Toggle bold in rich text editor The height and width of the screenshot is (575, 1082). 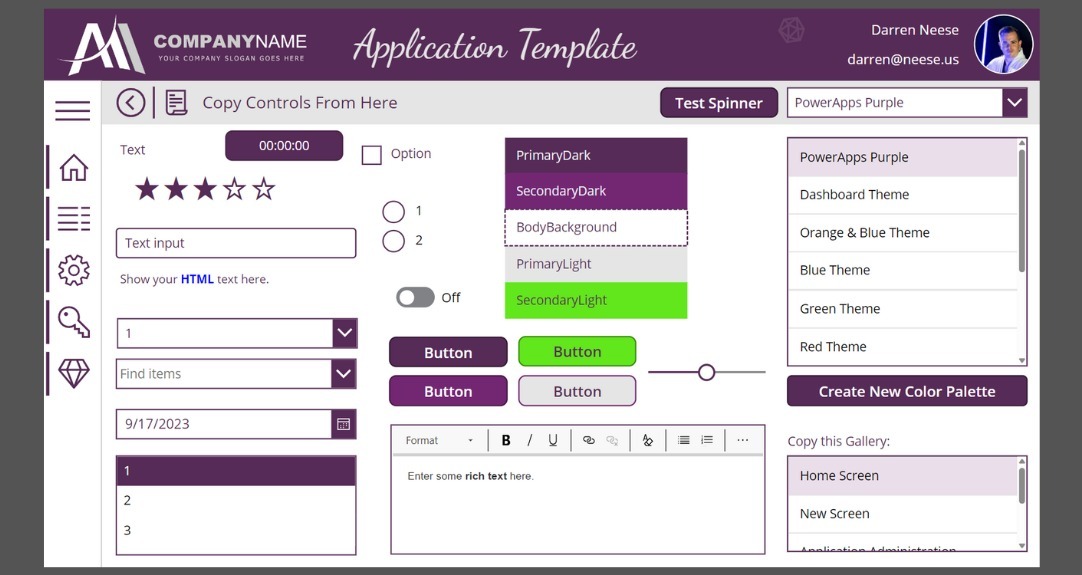(x=506, y=440)
